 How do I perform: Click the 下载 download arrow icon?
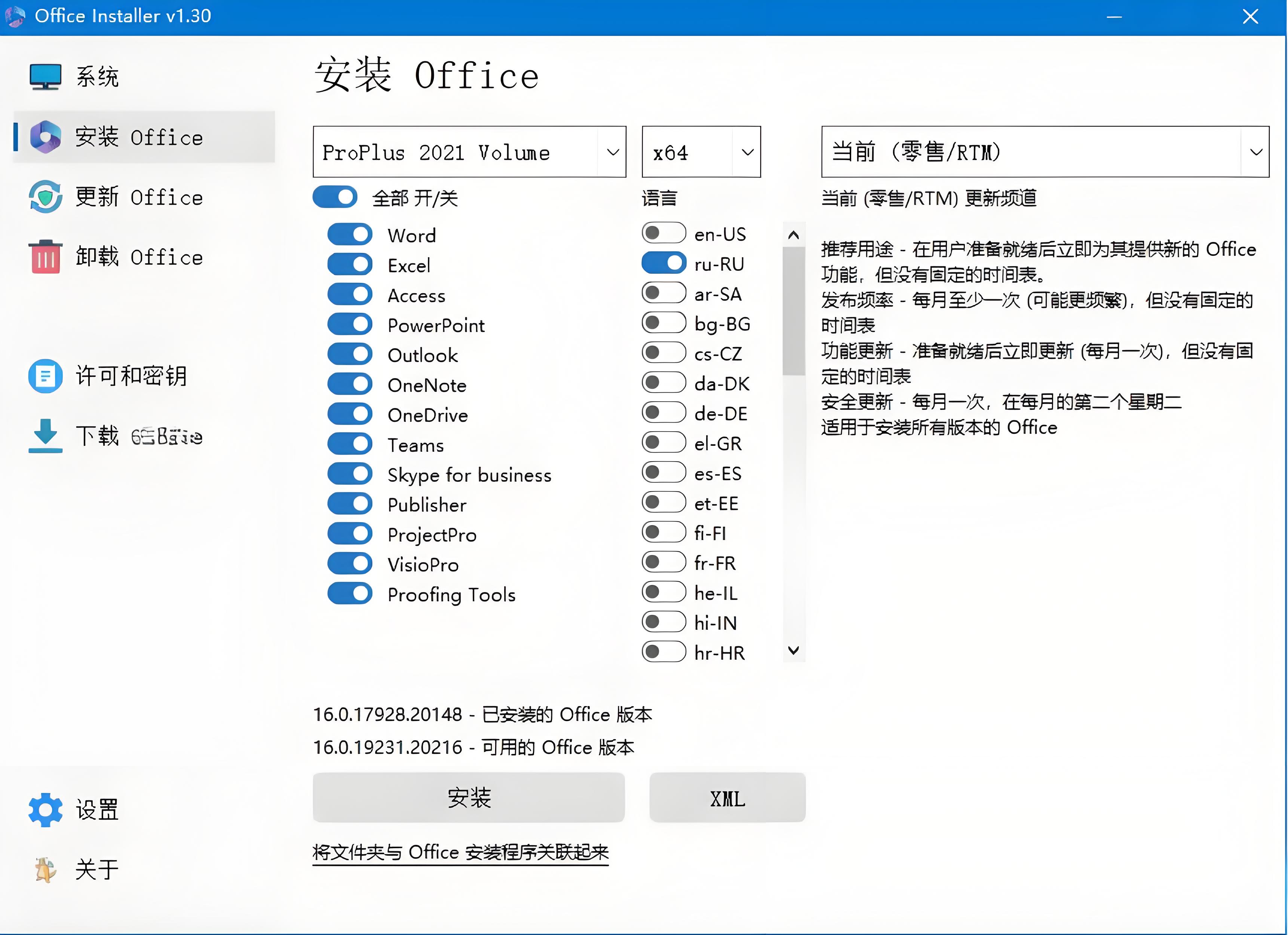coord(45,436)
